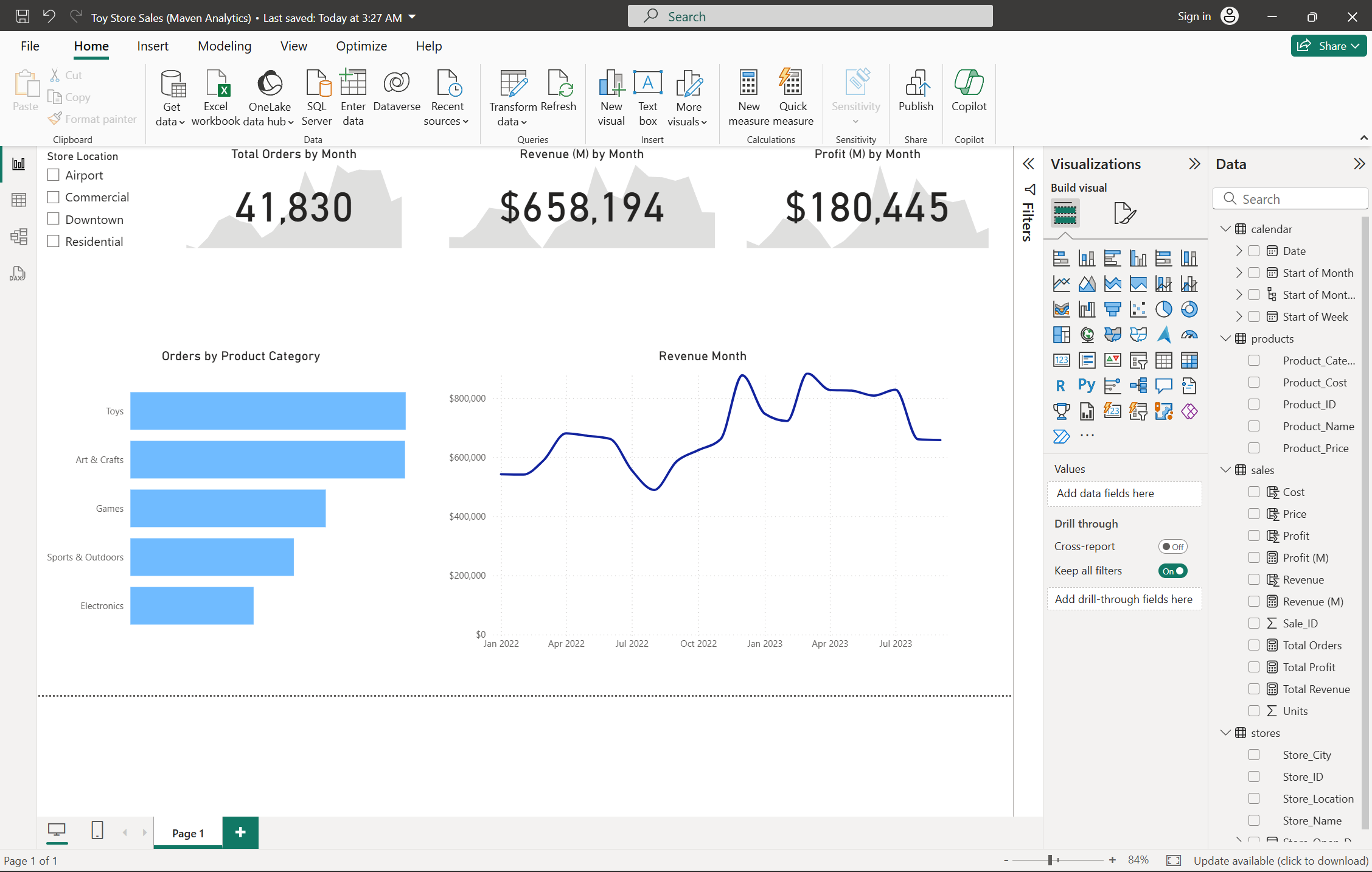Click the Share button

point(1328,46)
